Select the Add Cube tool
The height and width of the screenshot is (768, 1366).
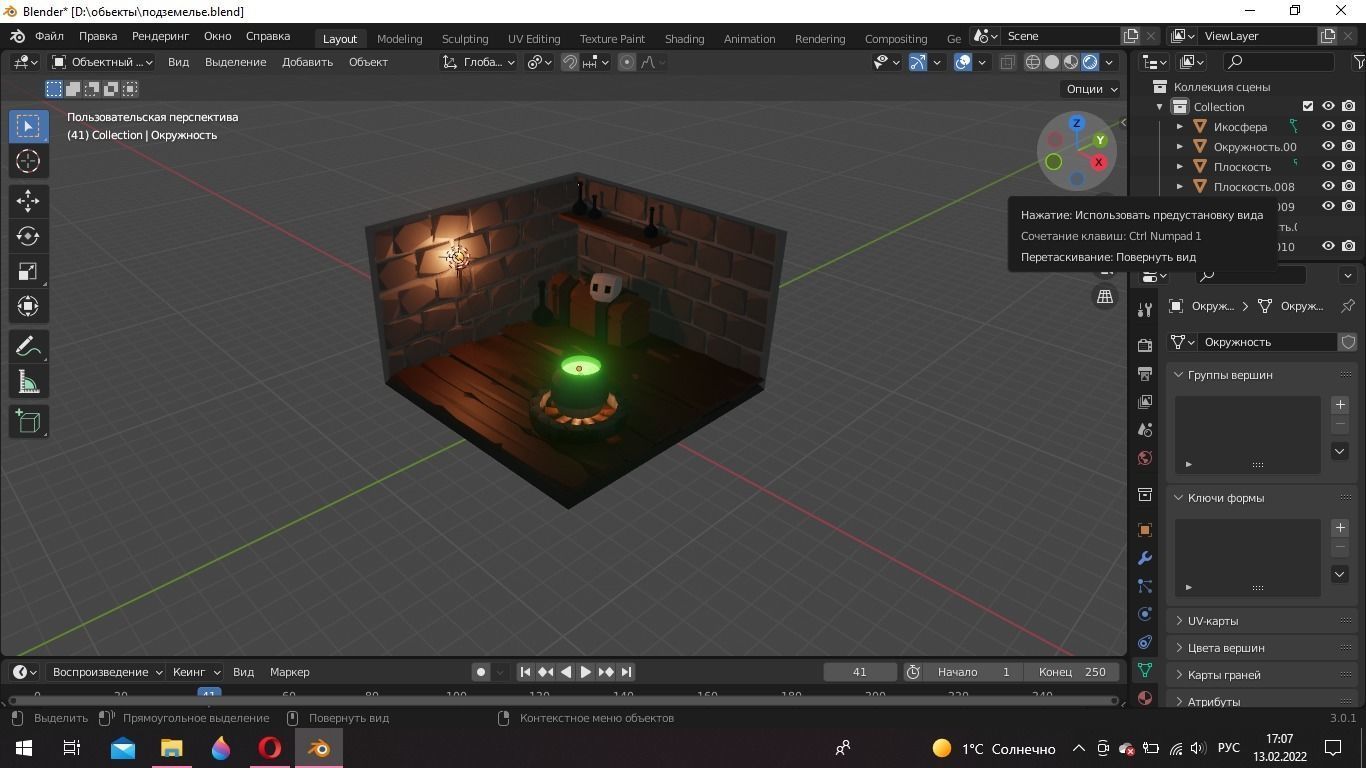click(x=28, y=421)
